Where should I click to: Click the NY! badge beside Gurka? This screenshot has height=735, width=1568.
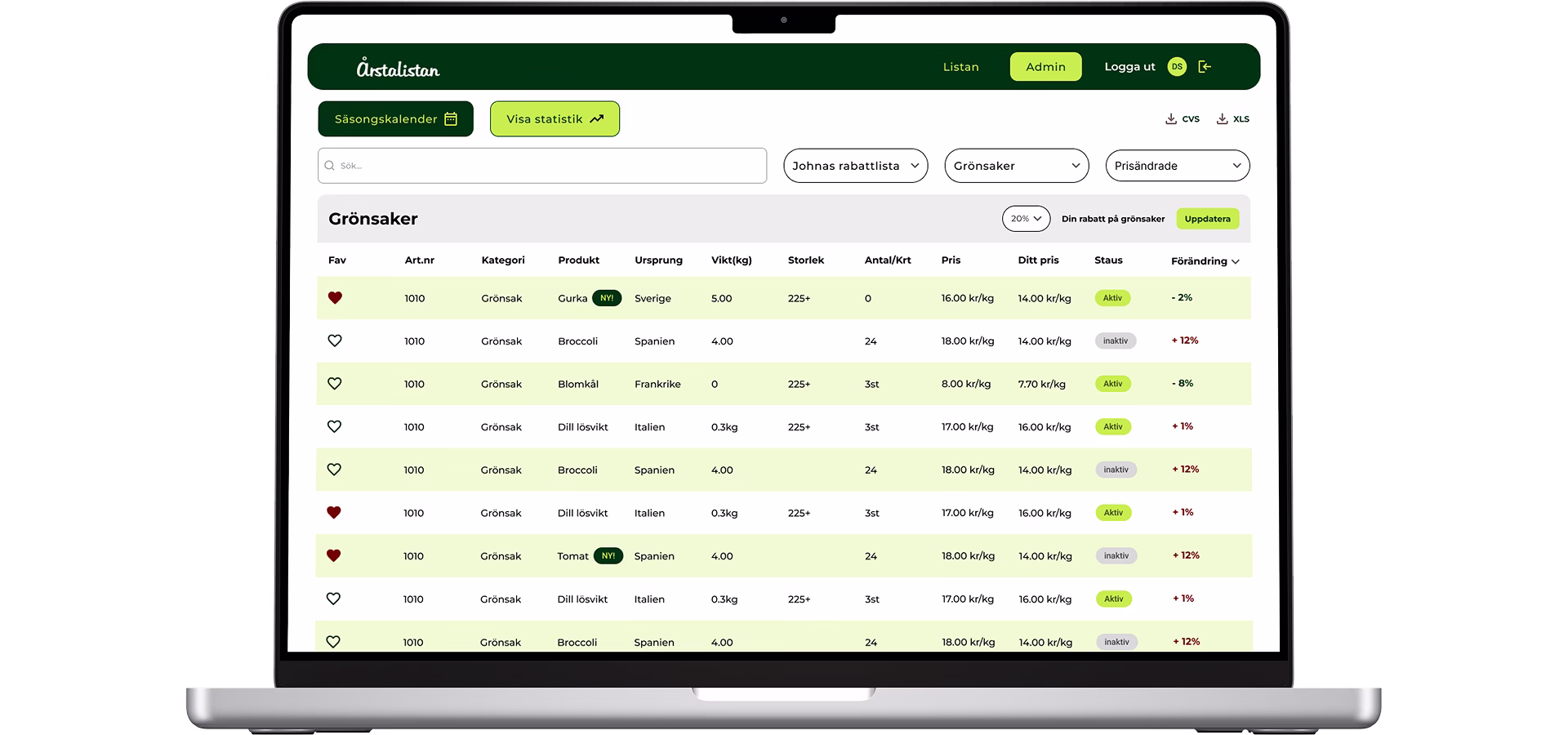coord(607,298)
